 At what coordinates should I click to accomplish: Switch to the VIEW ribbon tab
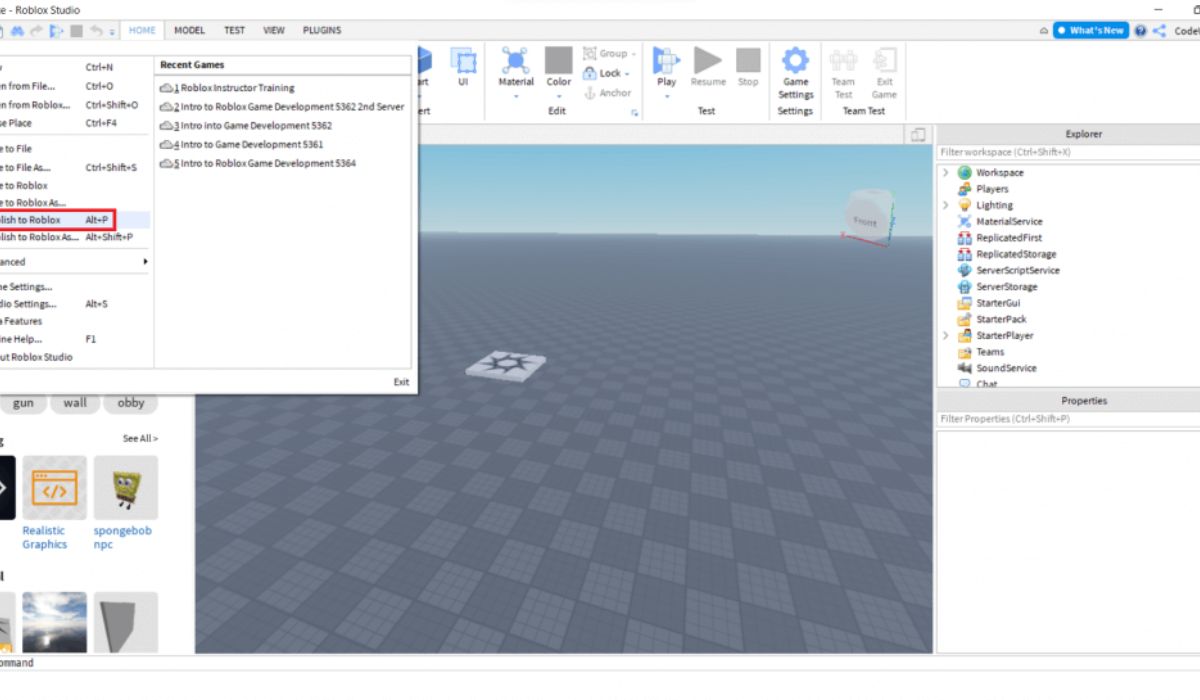pyautogui.click(x=274, y=31)
